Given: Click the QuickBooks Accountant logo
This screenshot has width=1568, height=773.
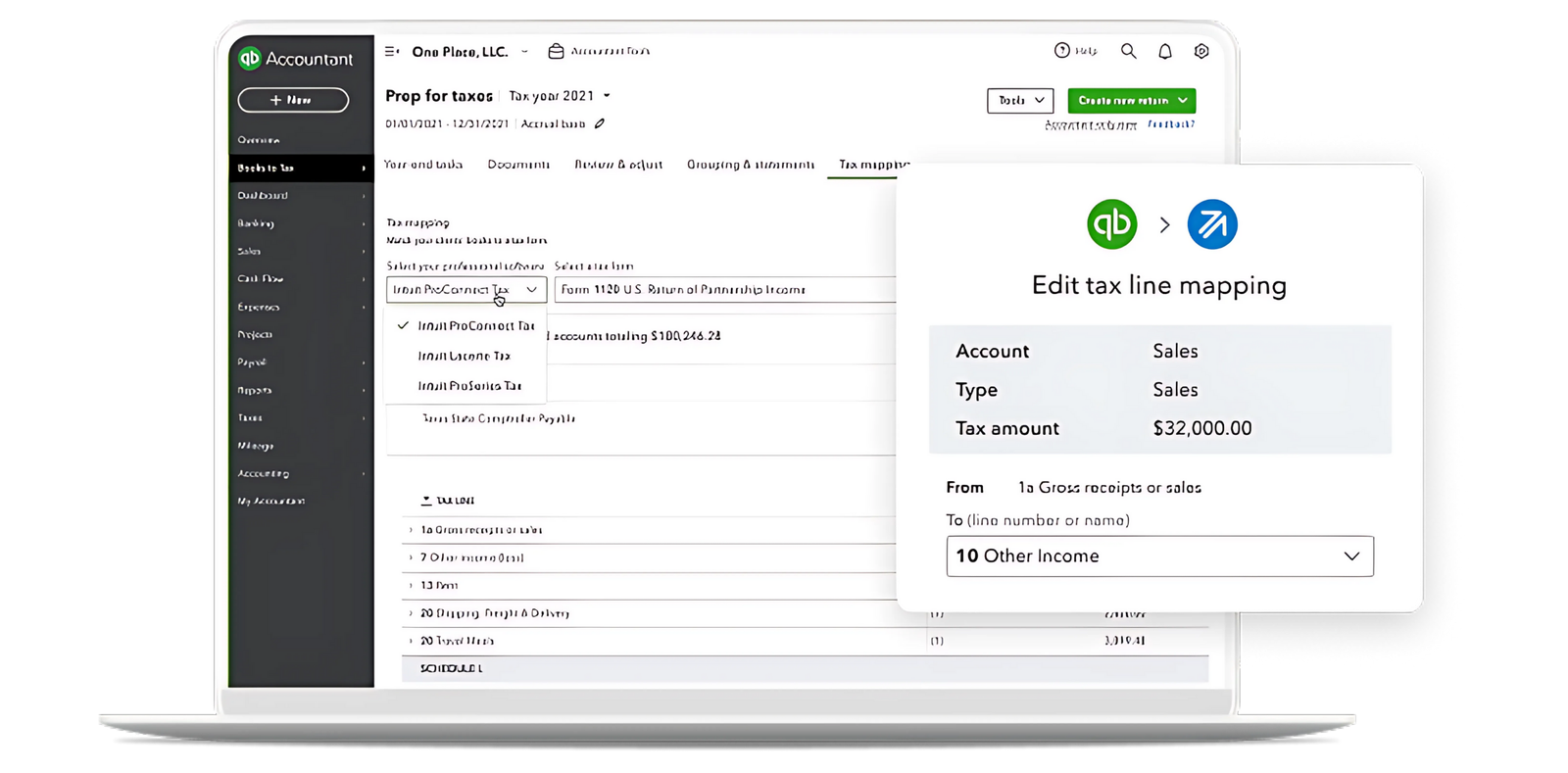Looking at the screenshot, I should pos(296,59).
